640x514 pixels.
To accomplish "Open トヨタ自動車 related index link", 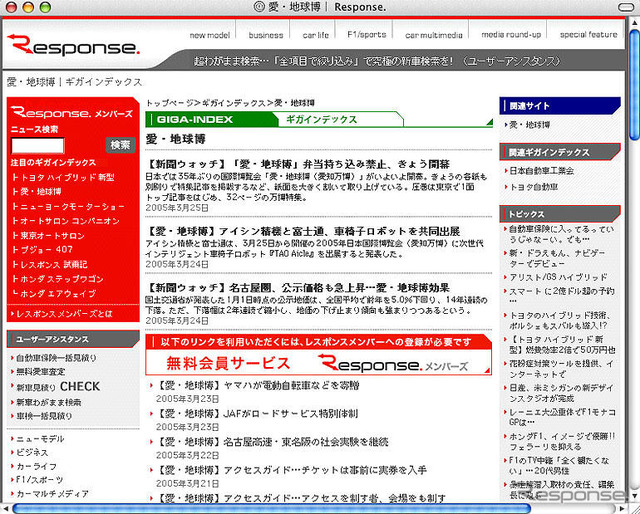I will pyautogui.click(x=533, y=187).
